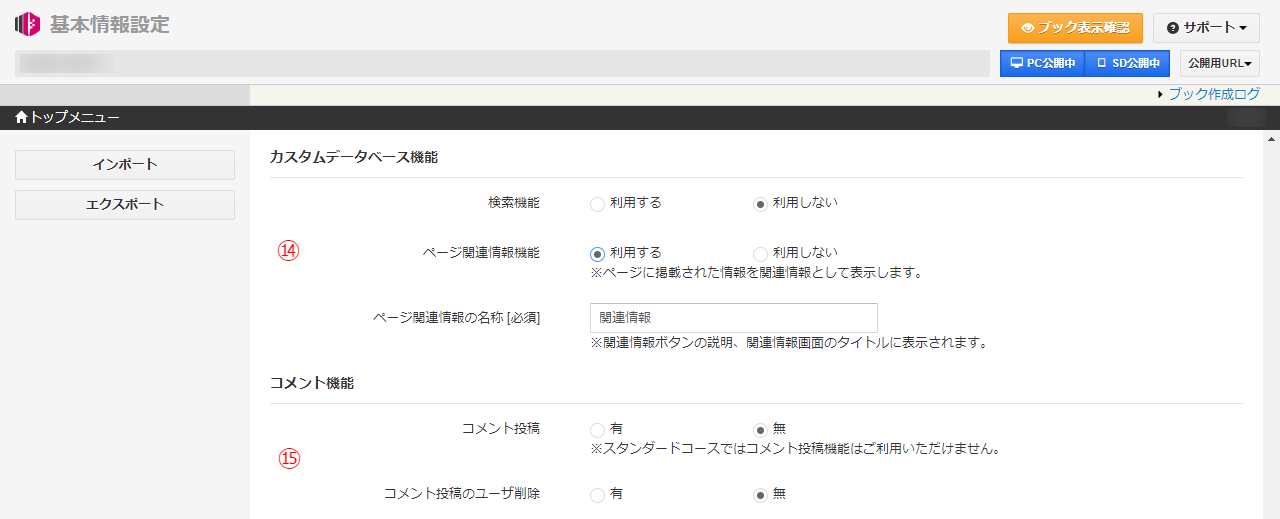Viewport: 1280px width, 519px height.
Task: Expand the 公開用URL dropdown
Action: click(x=1220, y=63)
